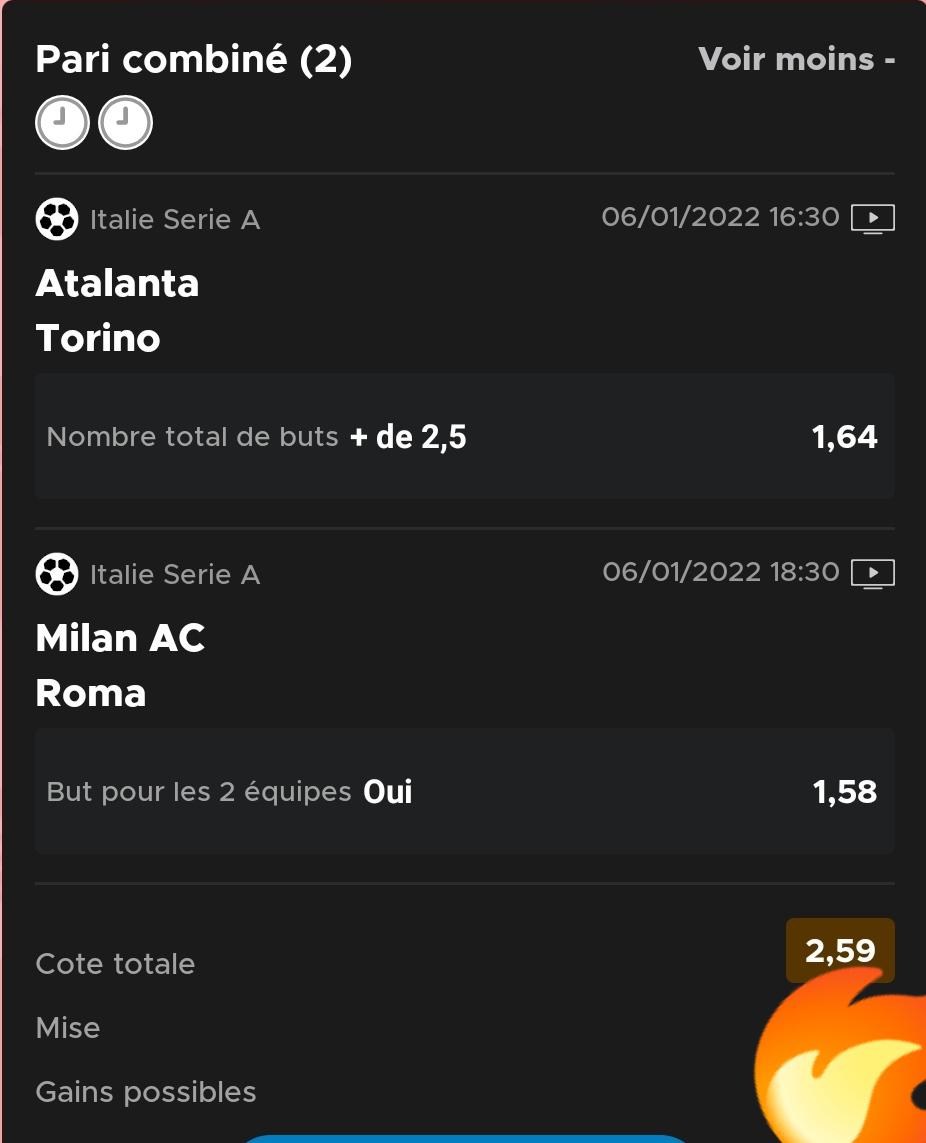Click the first Italie Serie A league label

pyautogui.click(x=175, y=219)
